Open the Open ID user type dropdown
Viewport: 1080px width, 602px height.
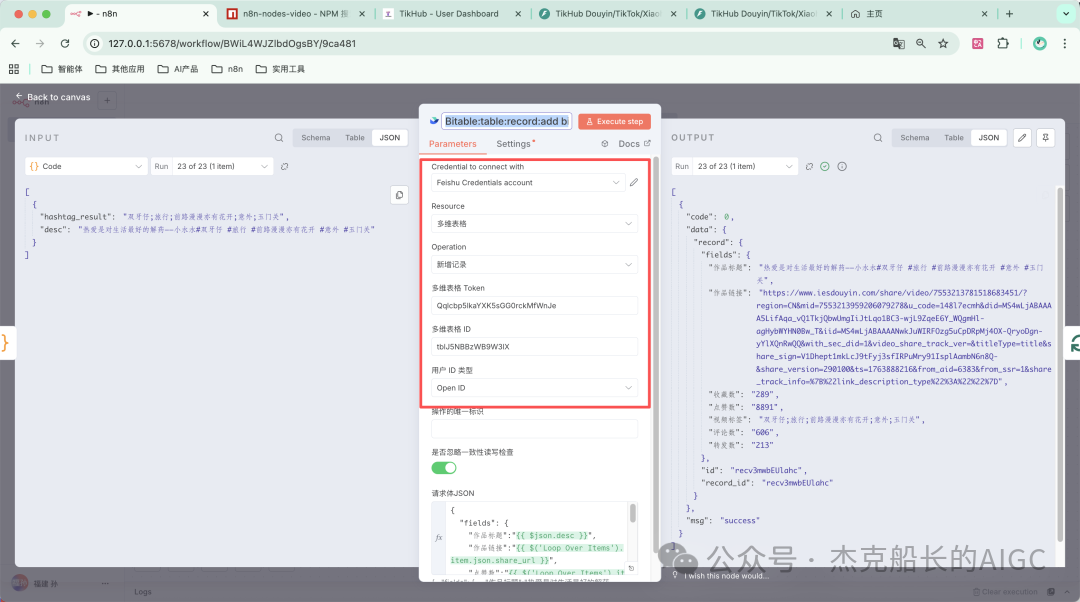point(534,388)
